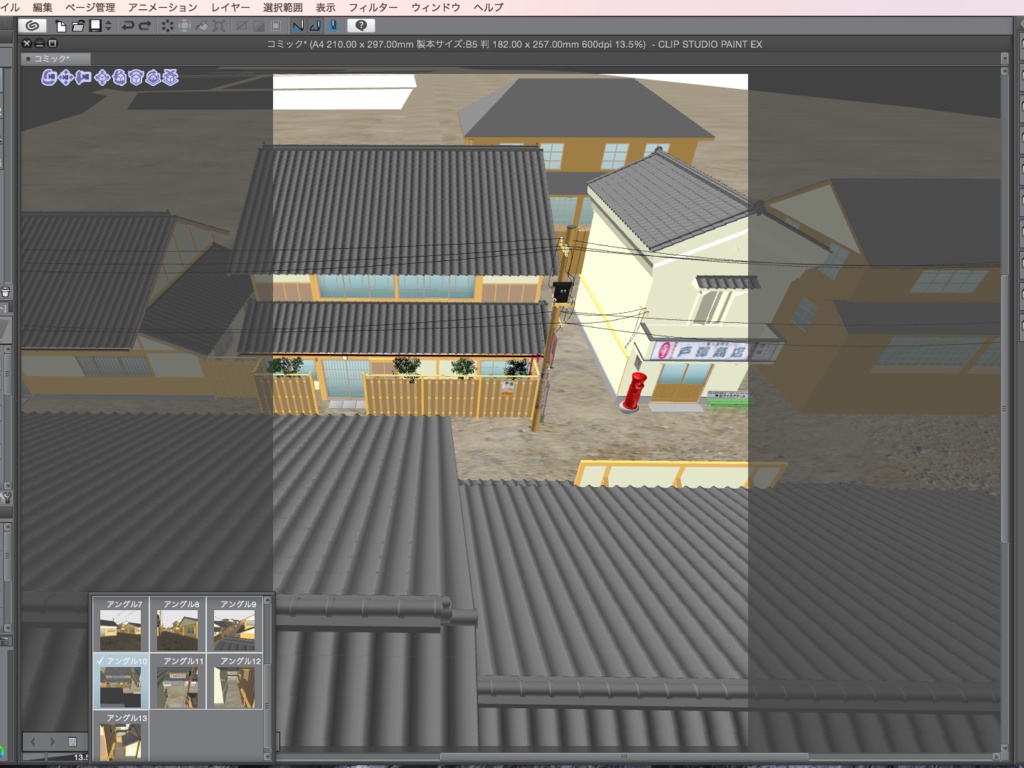Choose the アングル11 camera preset
Image resolution: width=1024 pixels, height=768 pixels.
point(178,681)
